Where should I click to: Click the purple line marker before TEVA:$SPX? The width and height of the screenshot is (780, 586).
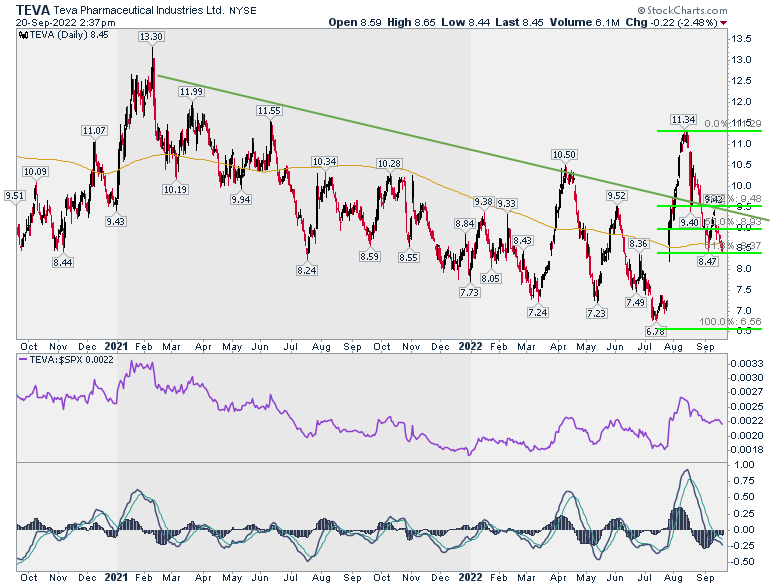(x=23, y=360)
